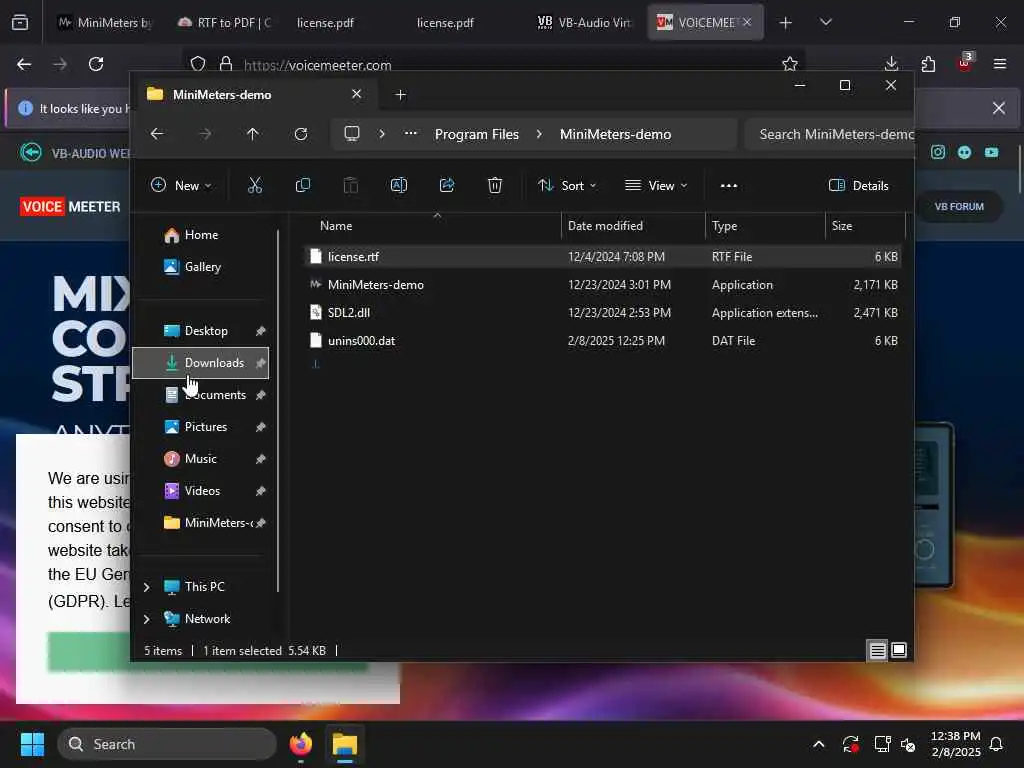Open the Firefox application hamburger menu

coord(1000,64)
